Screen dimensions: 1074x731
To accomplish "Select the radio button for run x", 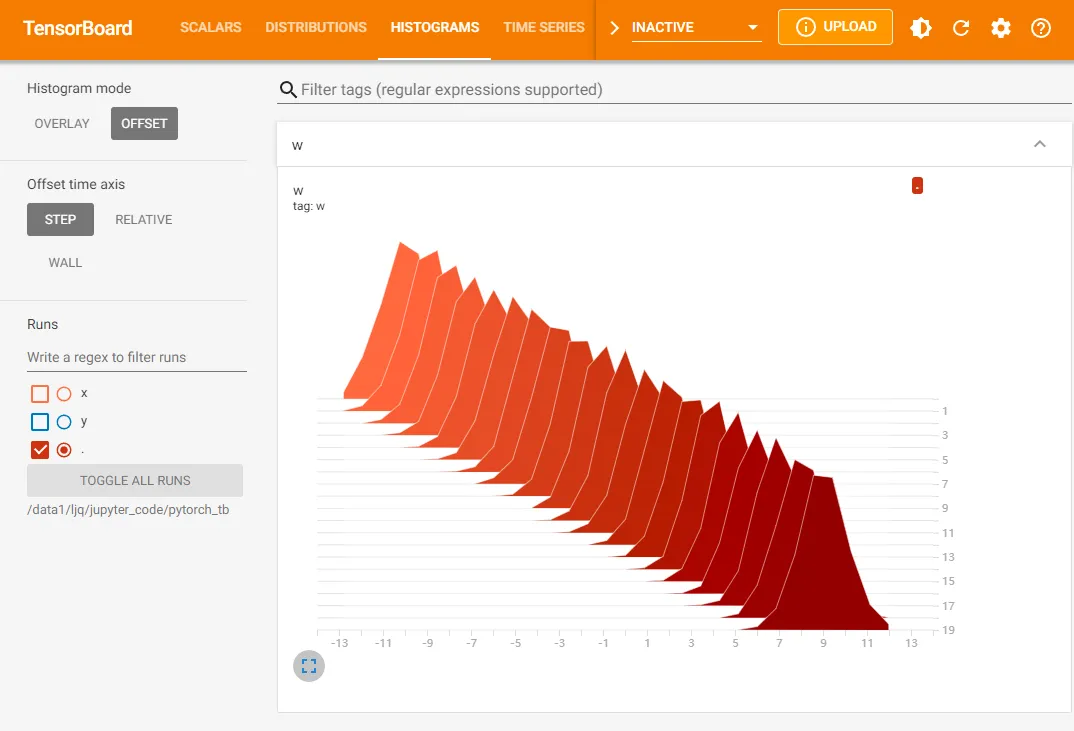I will pos(64,394).
